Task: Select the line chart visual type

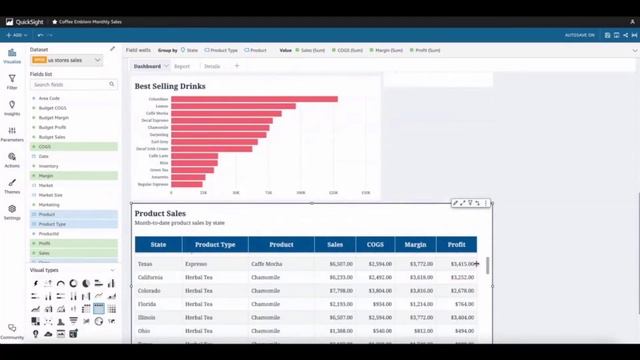Action: 99,296
